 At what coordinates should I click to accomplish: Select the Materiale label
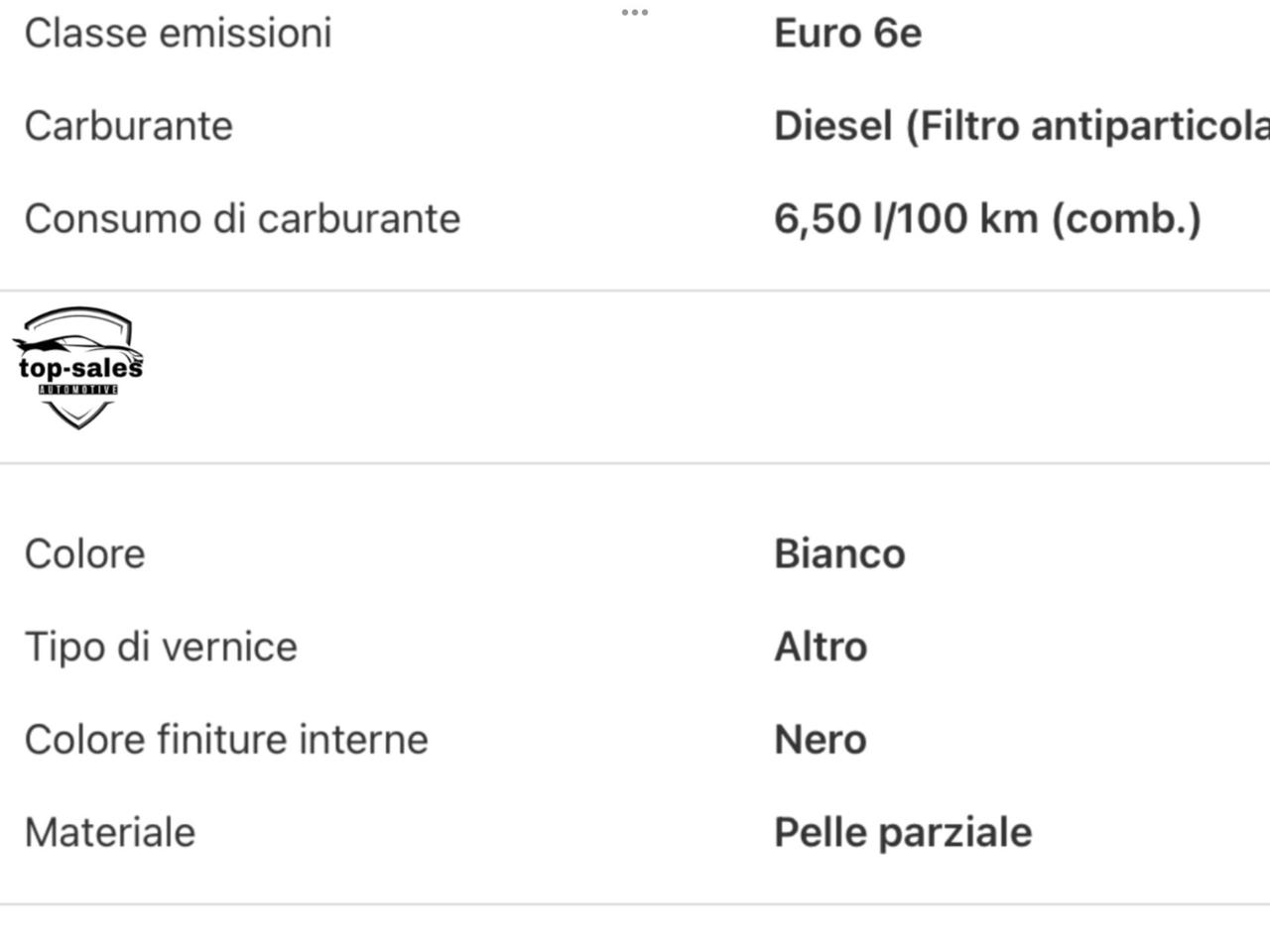point(110,832)
